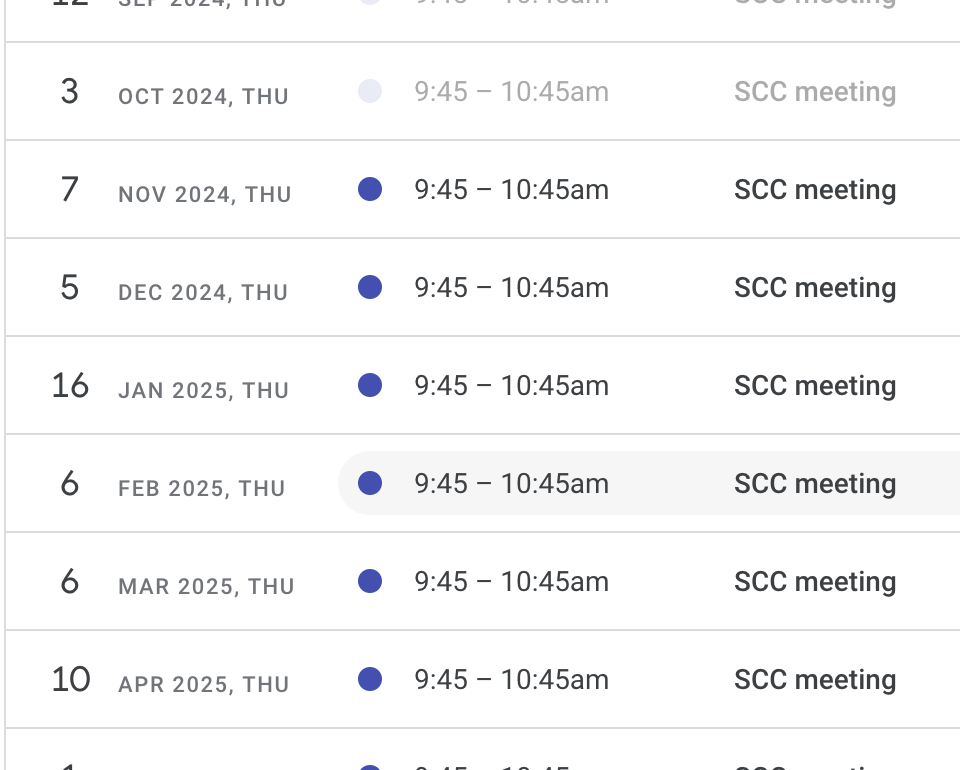960x770 pixels.
Task: Select date number 10 for Apr 2025
Action: [71, 679]
